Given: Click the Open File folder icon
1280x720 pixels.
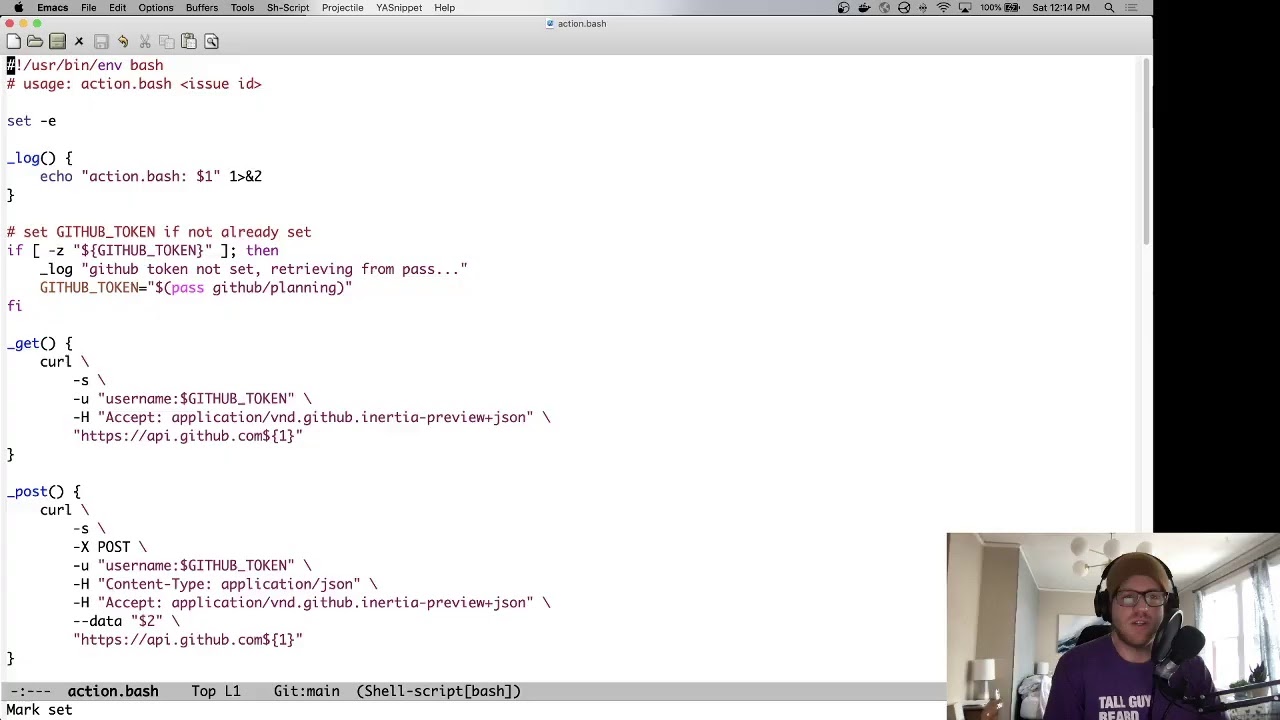Looking at the screenshot, I should tap(35, 41).
